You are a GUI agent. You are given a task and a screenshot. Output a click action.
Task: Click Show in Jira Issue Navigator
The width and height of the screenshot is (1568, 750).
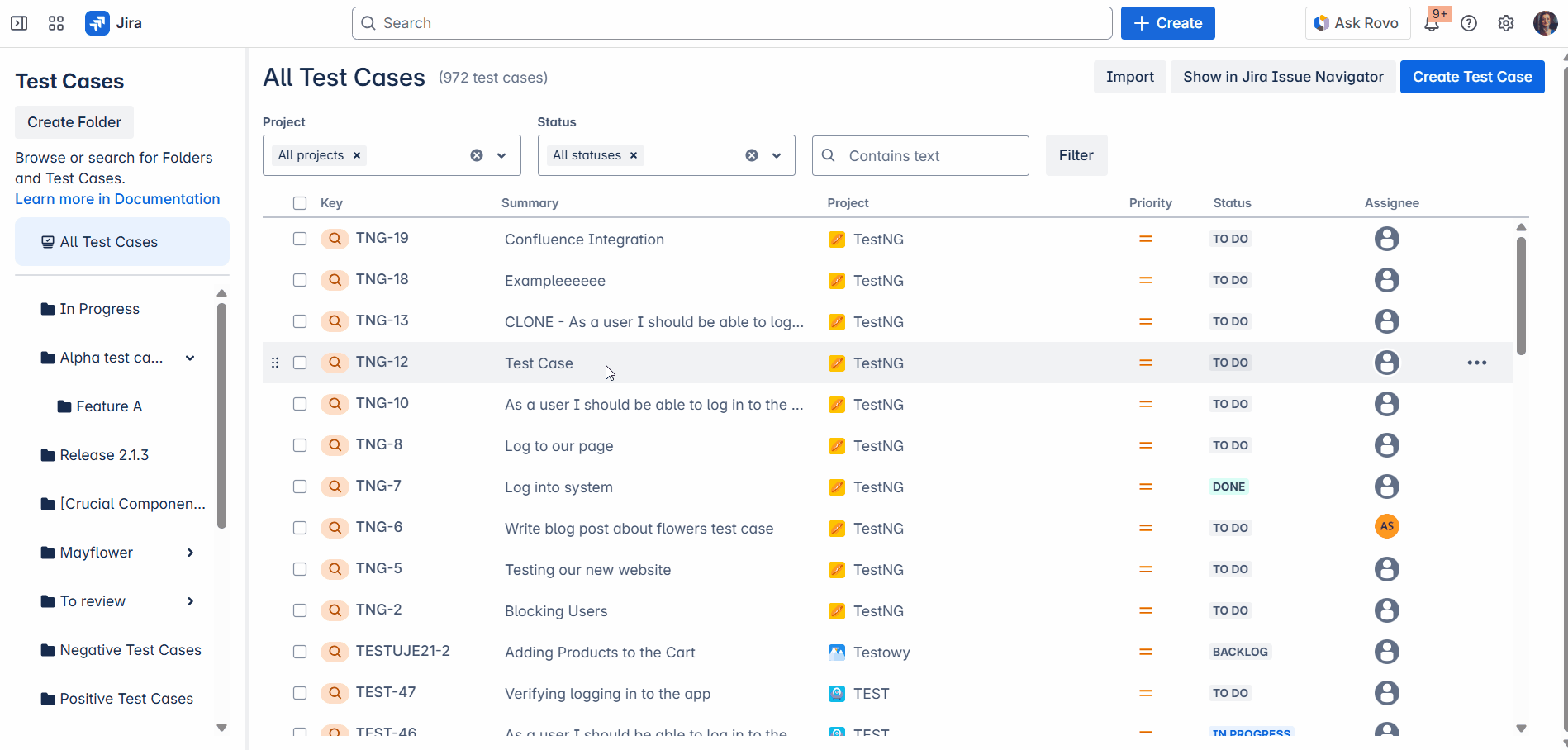point(1283,77)
